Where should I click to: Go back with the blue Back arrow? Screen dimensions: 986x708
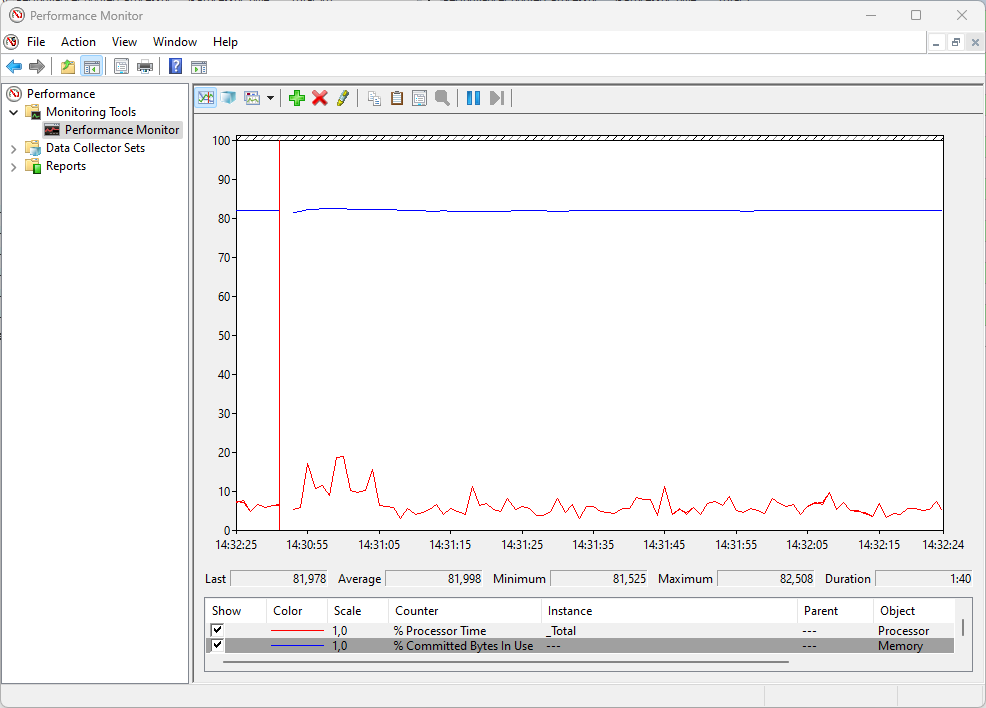14,66
